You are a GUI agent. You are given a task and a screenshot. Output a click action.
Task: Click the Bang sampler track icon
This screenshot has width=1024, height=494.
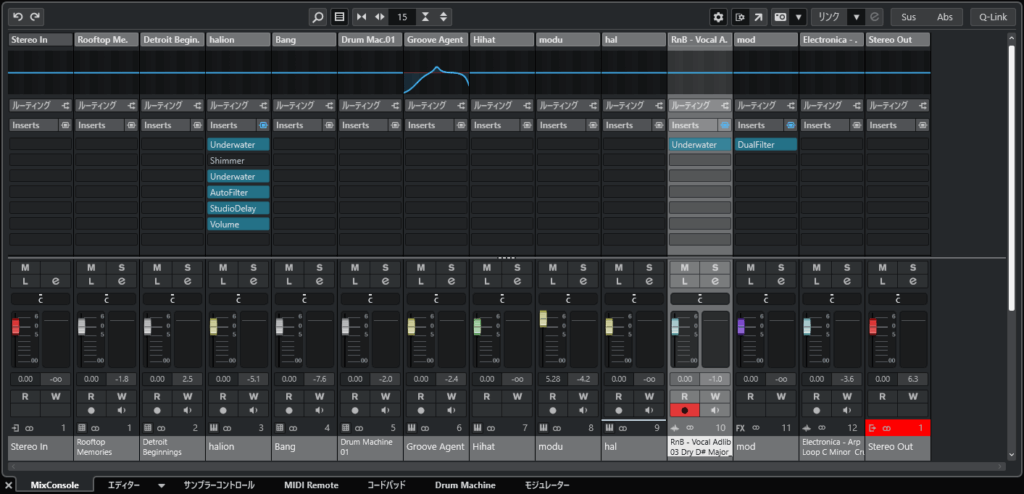click(280, 428)
